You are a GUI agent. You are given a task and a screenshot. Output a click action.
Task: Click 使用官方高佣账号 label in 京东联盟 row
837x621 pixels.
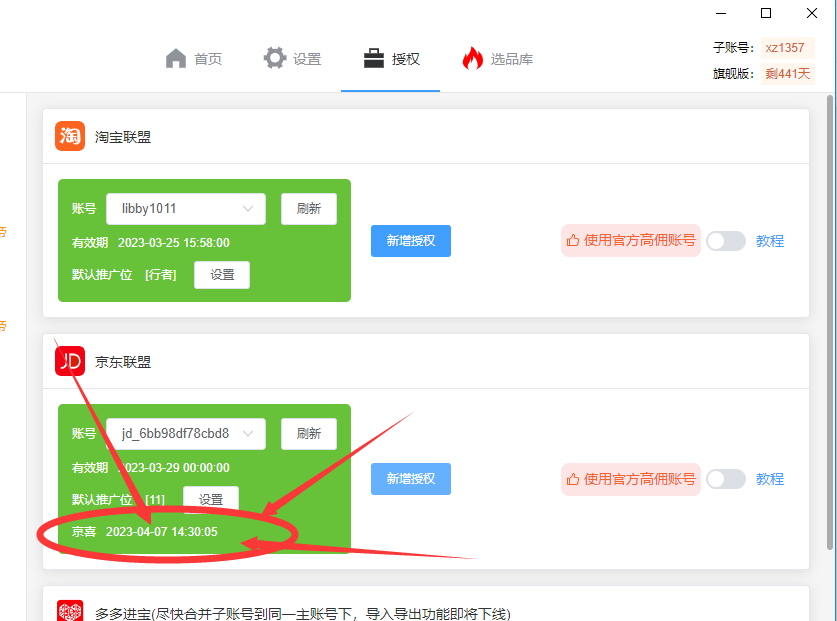tap(639, 479)
